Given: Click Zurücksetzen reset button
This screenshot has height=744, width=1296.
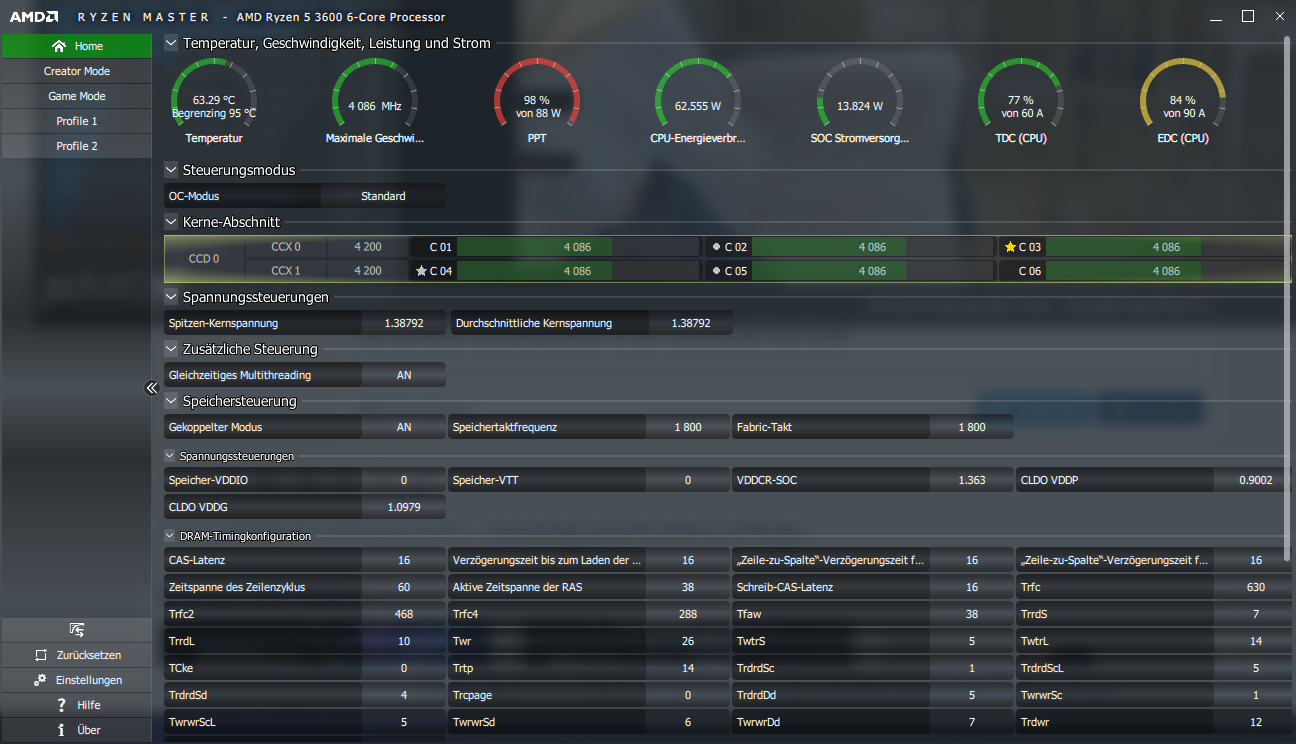Looking at the screenshot, I should (x=76, y=655).
